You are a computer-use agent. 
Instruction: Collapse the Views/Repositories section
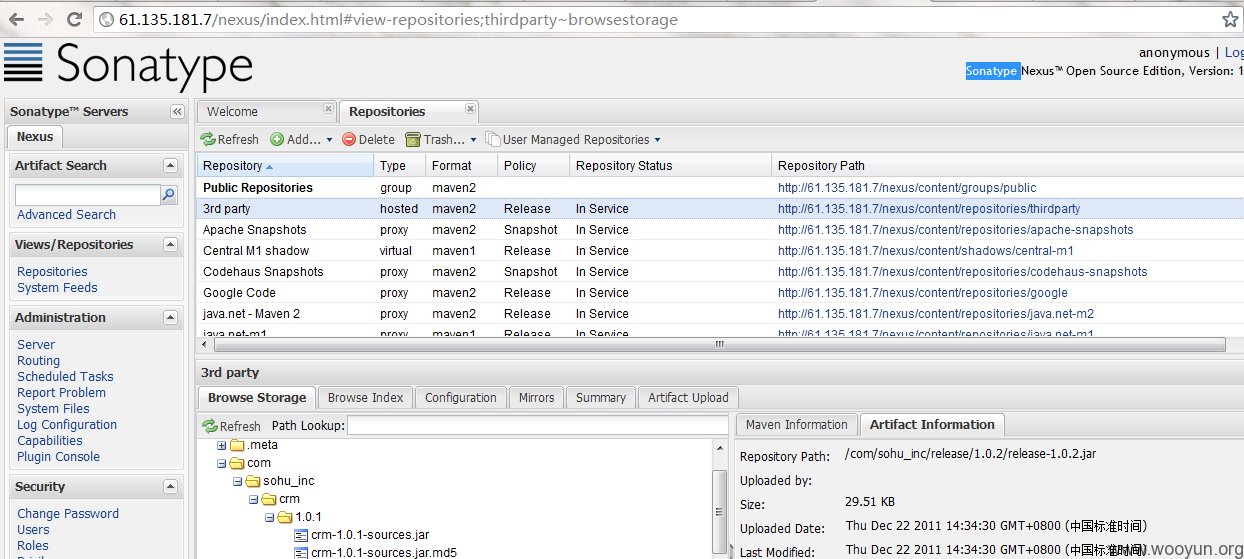171,244
